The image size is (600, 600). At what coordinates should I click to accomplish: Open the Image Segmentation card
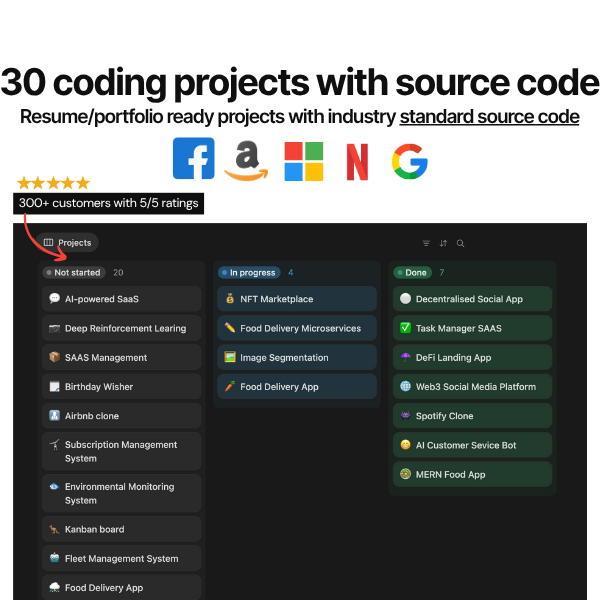click(x=297, y=357)
